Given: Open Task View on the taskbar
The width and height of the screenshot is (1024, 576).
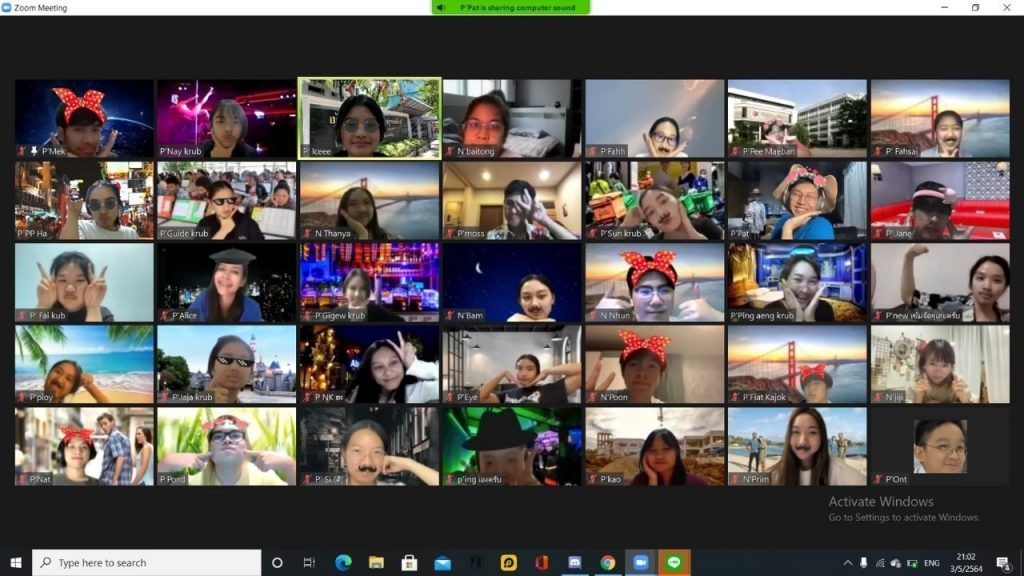Looking at the screenshot, I should pos(309,563).
